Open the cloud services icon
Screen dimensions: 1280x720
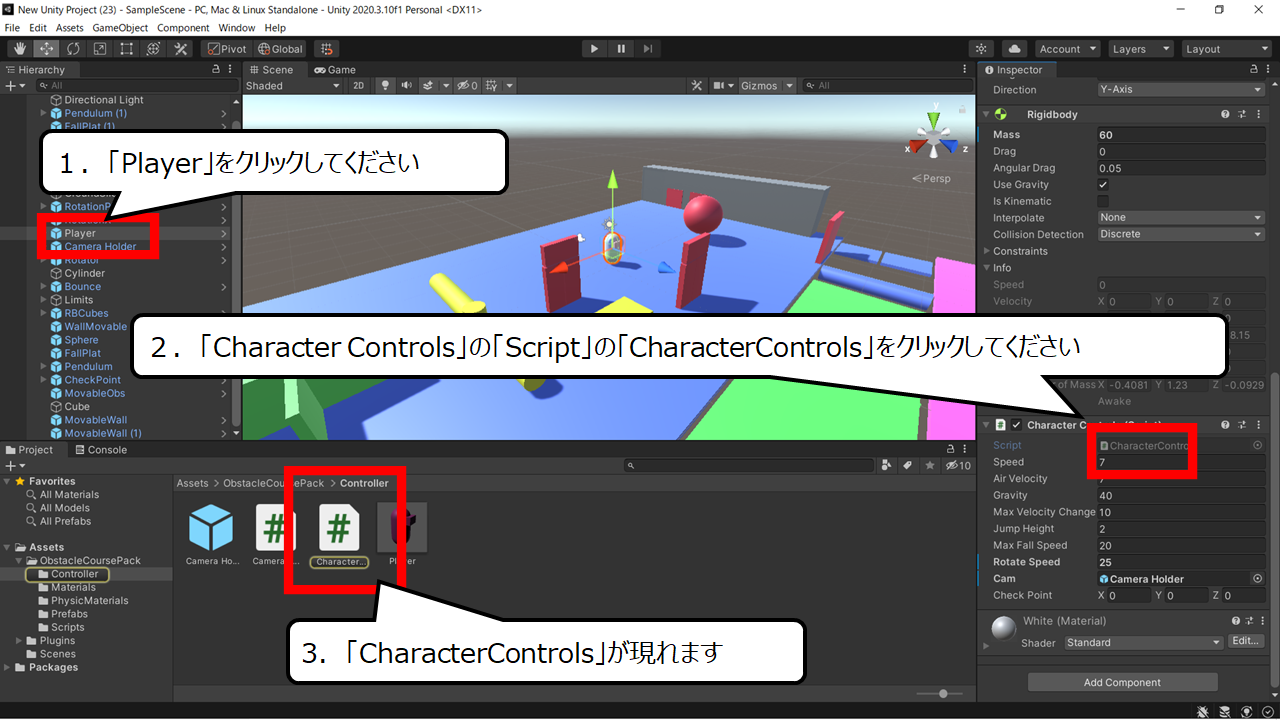pyautogui.click(x=1014, y=48)
